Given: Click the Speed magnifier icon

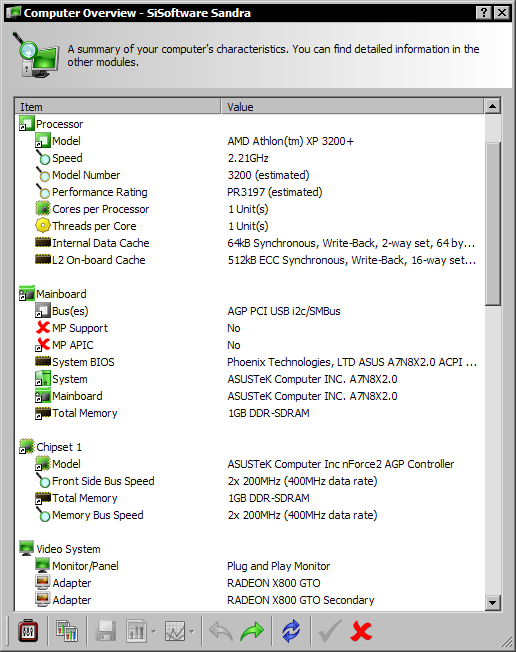Looking at the screenshot, I should point(42,158).
